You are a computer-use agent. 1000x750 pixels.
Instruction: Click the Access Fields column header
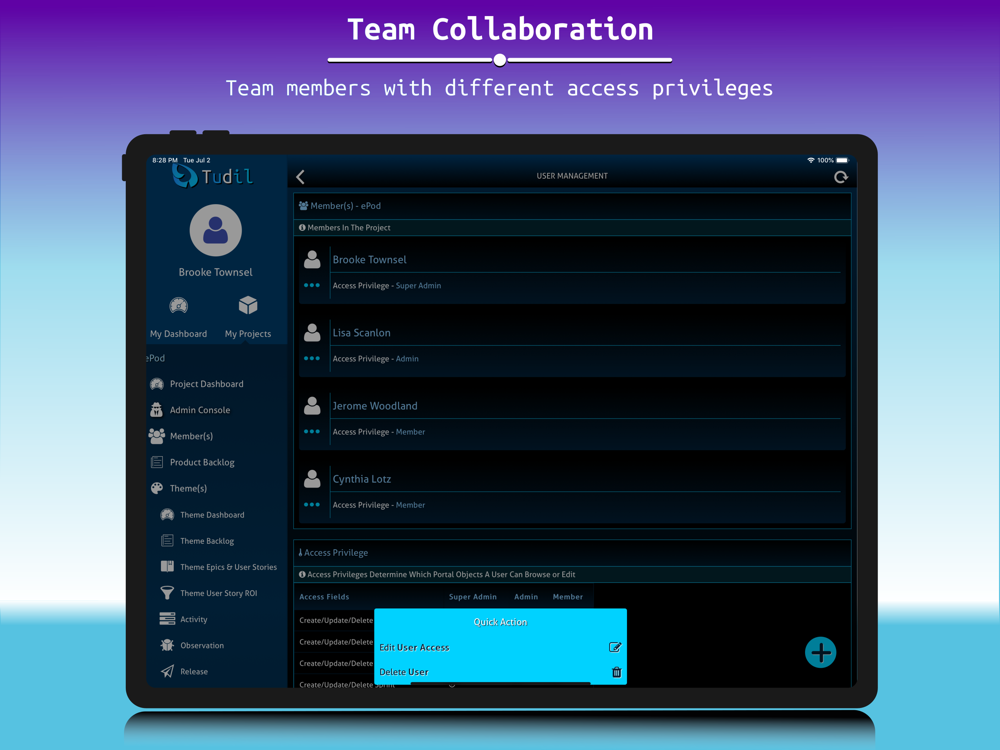click(324, 597)
